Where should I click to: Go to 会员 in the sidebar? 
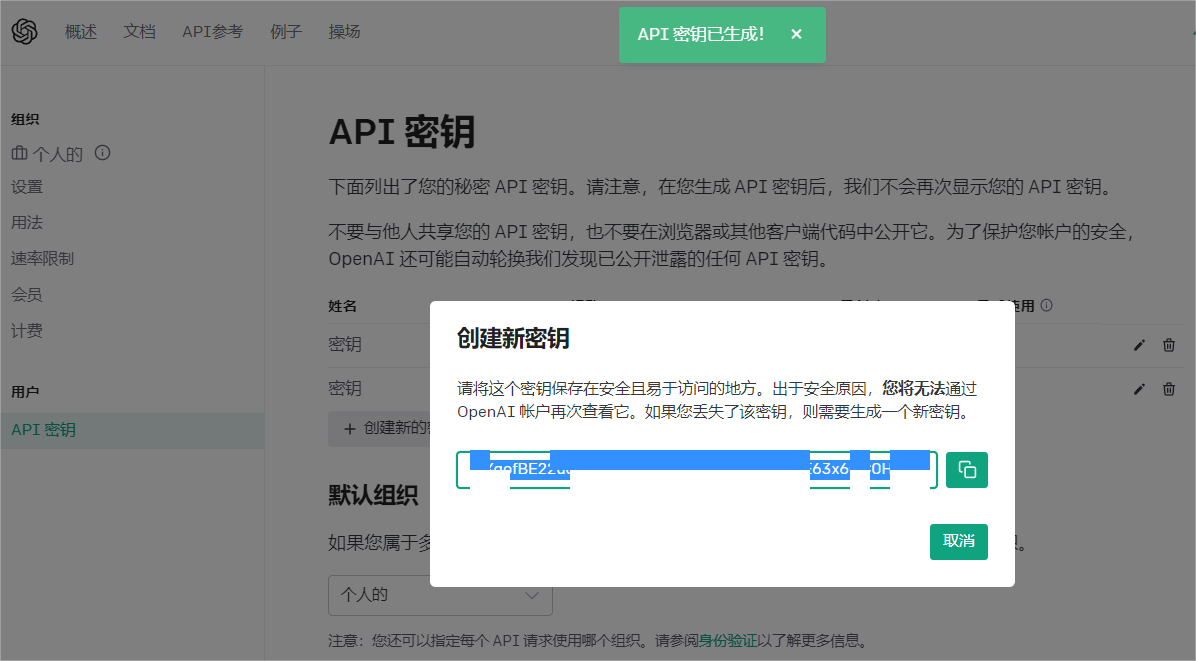[x=27, y=294]
